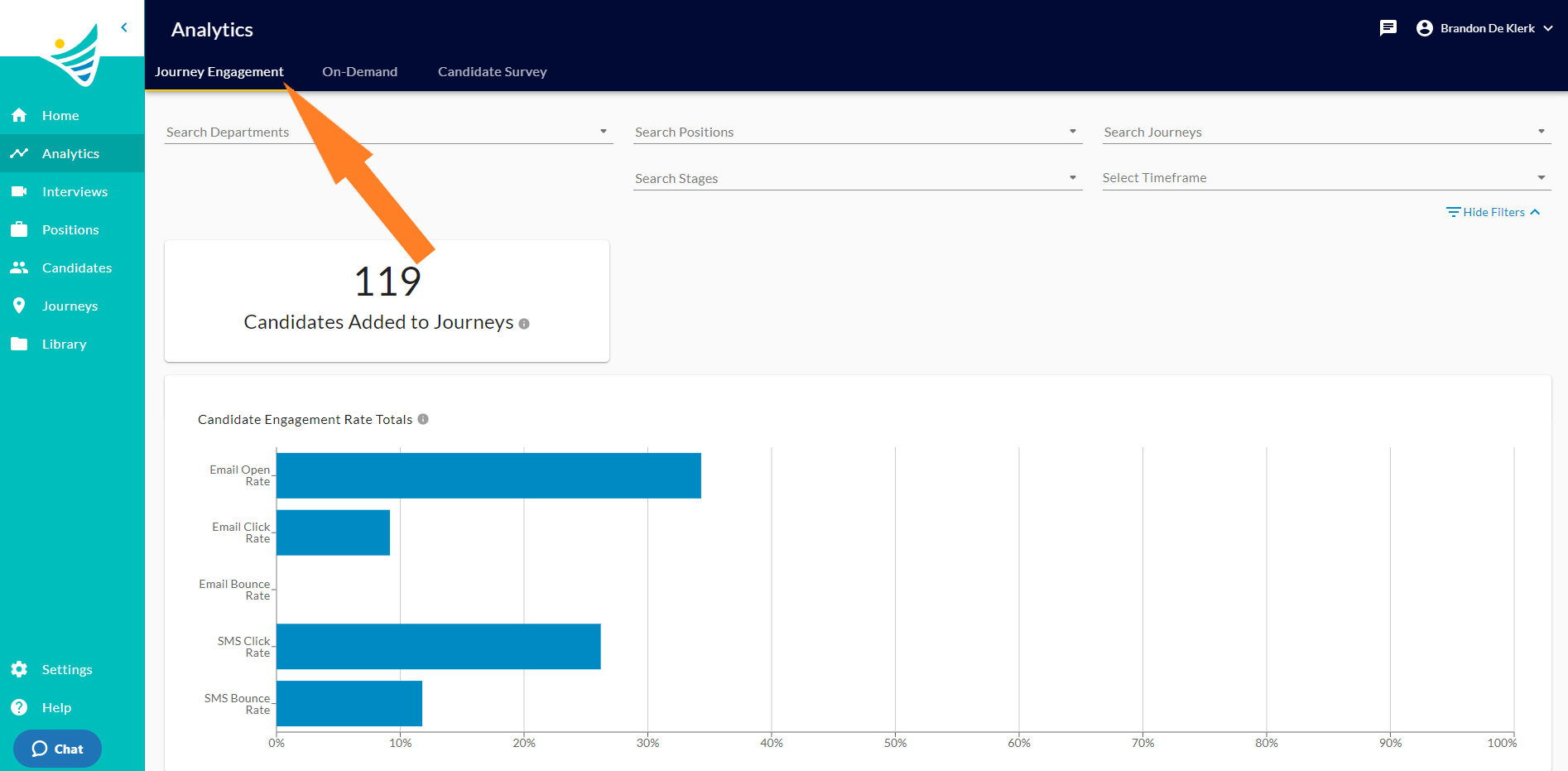
Task: Click the Library folder icon
Action: coord(19,344)
